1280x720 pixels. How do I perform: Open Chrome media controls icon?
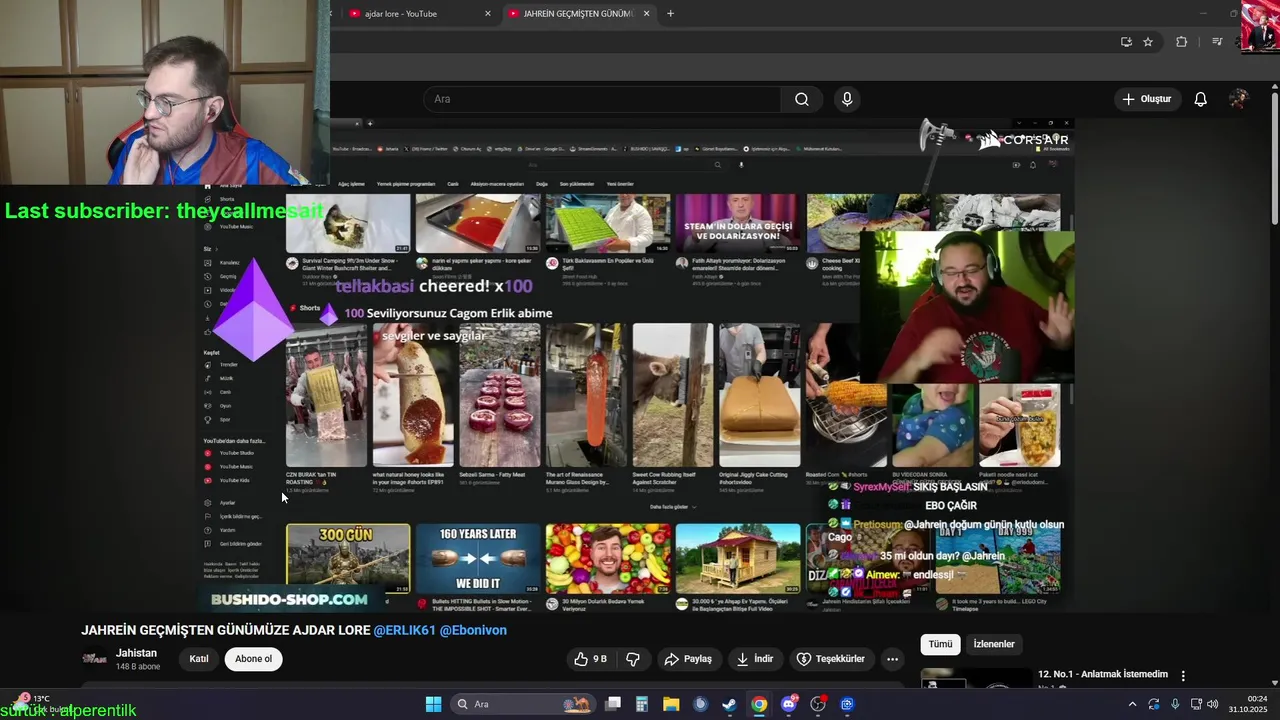1217,42
